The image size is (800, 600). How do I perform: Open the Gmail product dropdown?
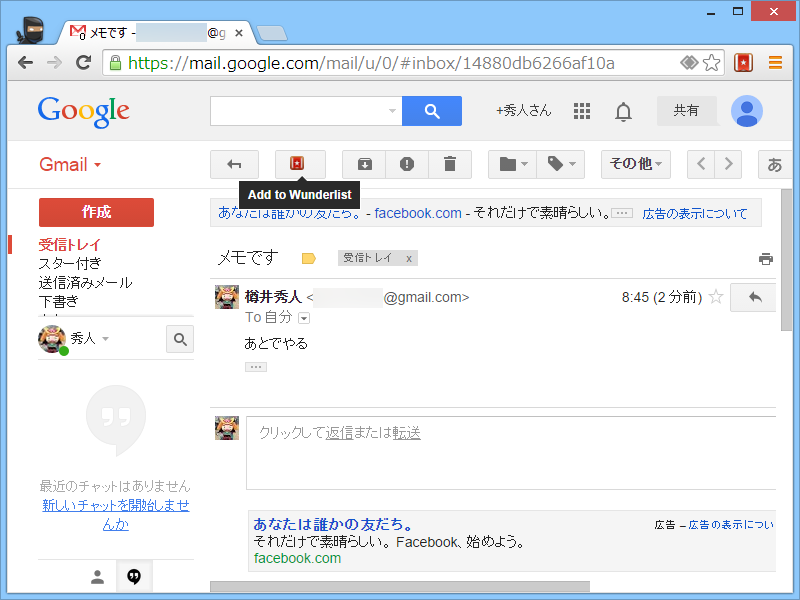click(x=70, y=164)
